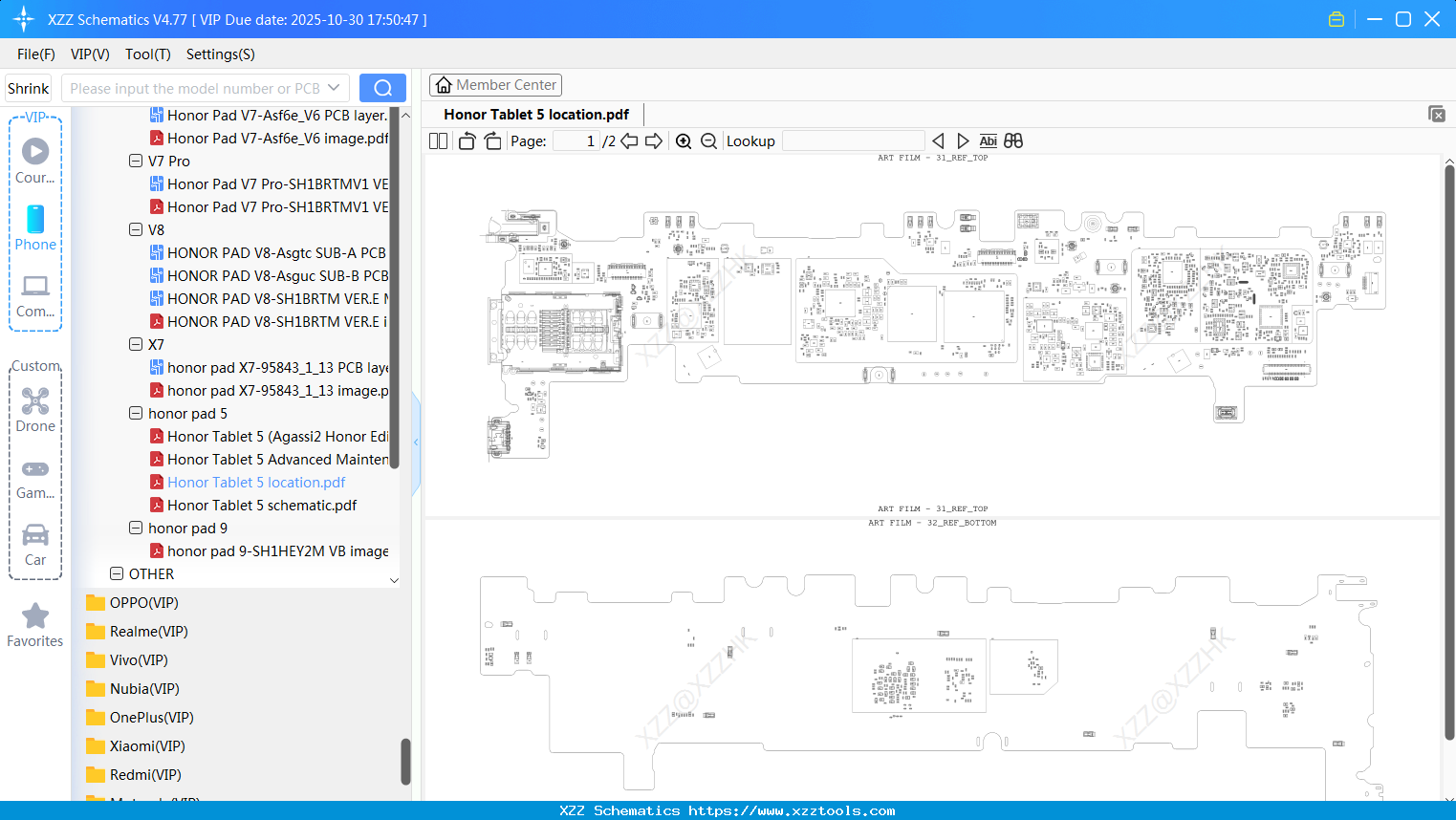Screen dimensions: 1456x820
Task: Open HONOR PAD V8-Asgtc SUB-A PCB file
Action: point(270,252)
